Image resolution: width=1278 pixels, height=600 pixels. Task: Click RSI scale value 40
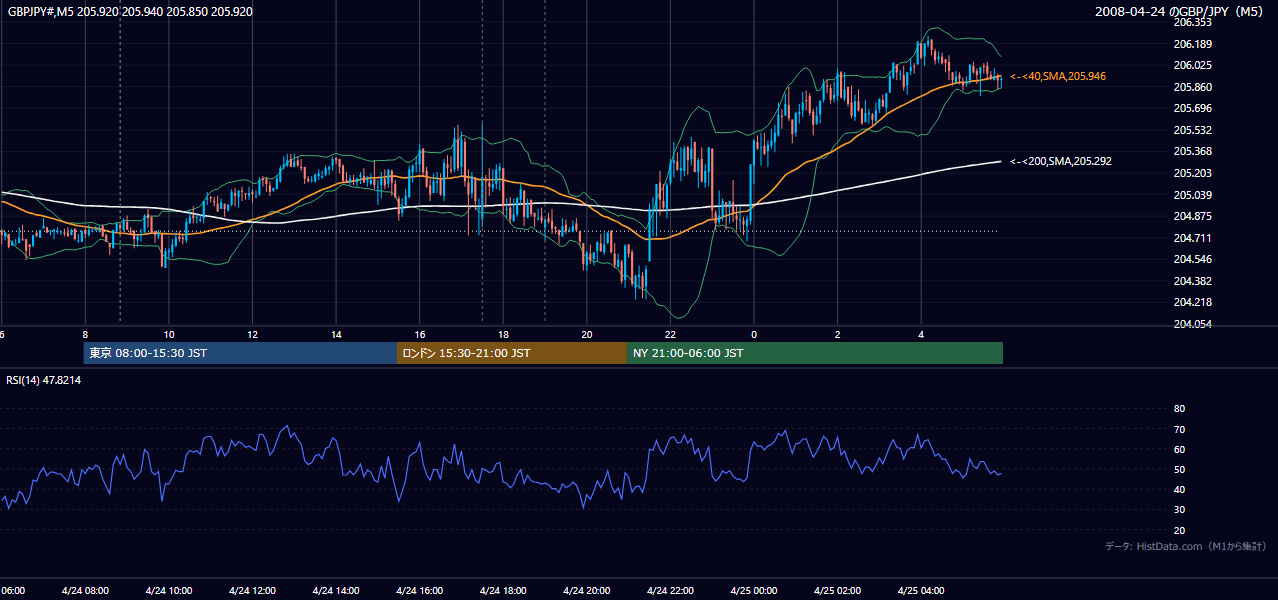click(x=1179, y=490)
